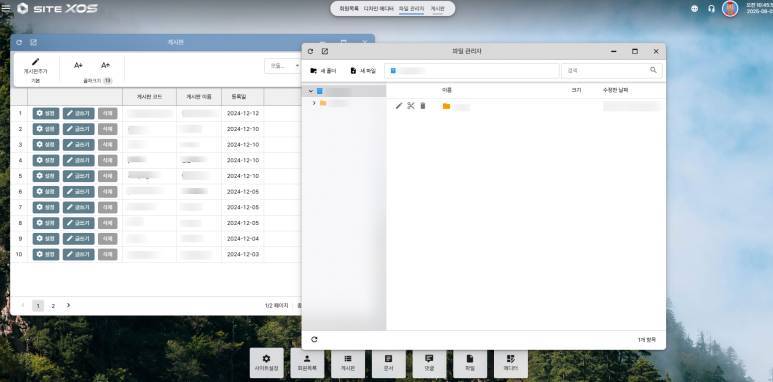Click 설정 for board row 9

[46, 239]
